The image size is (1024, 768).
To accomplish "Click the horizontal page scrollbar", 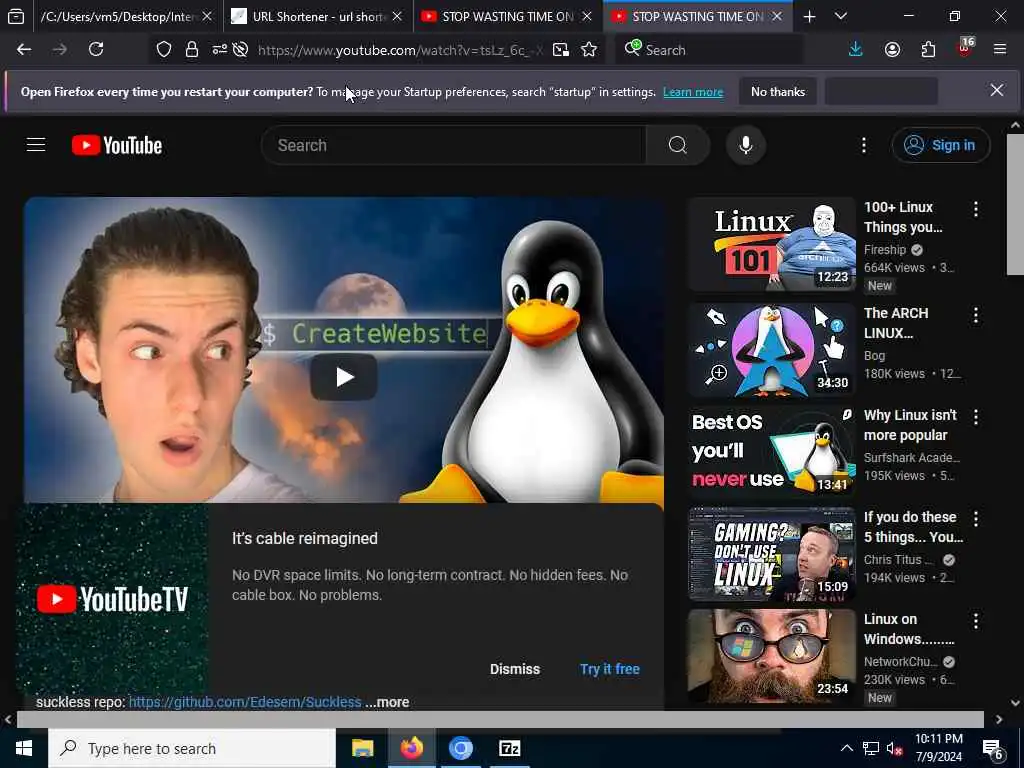I will pos(500,720).
